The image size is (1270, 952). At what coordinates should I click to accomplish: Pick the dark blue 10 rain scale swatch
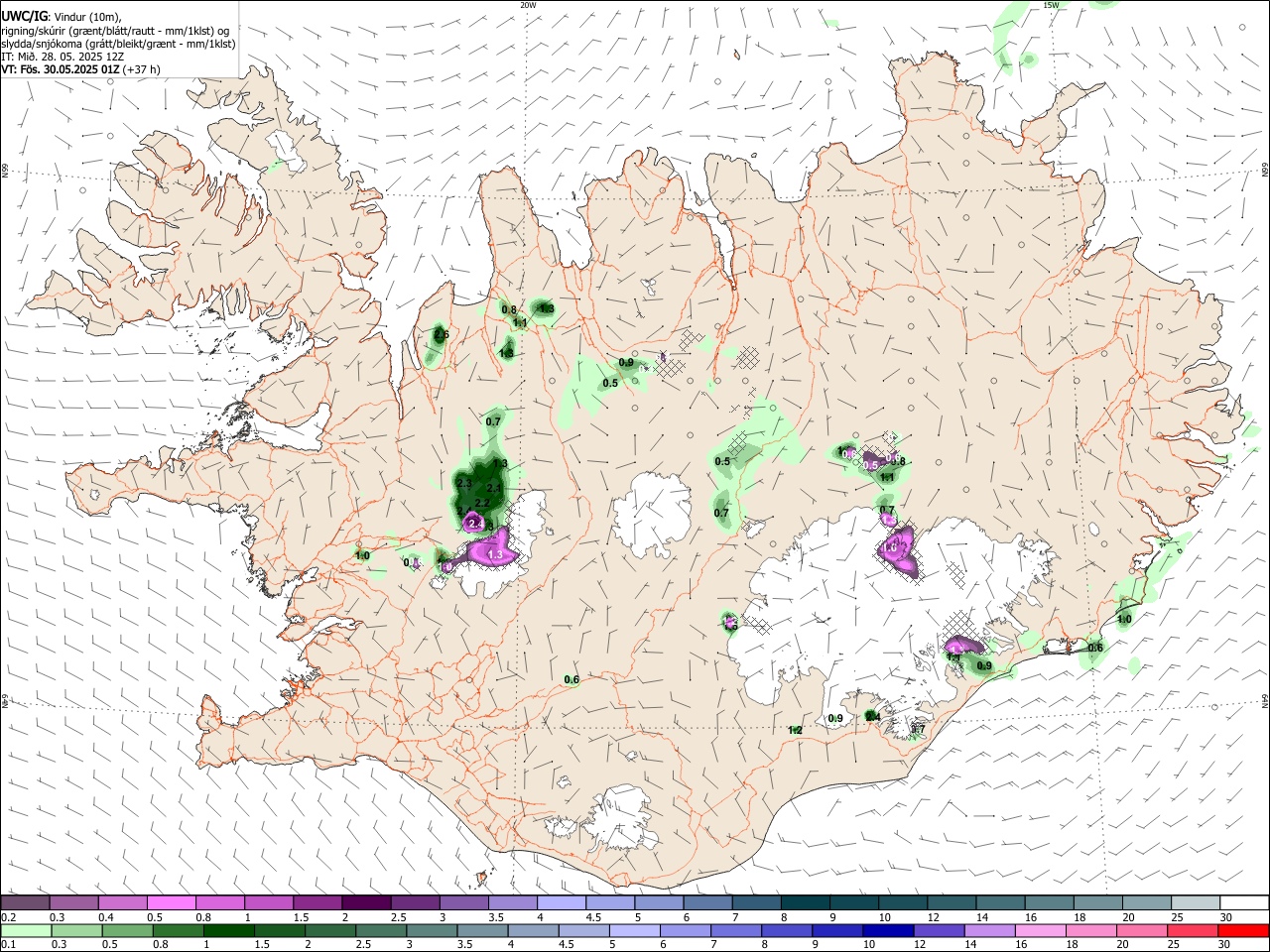888,930
